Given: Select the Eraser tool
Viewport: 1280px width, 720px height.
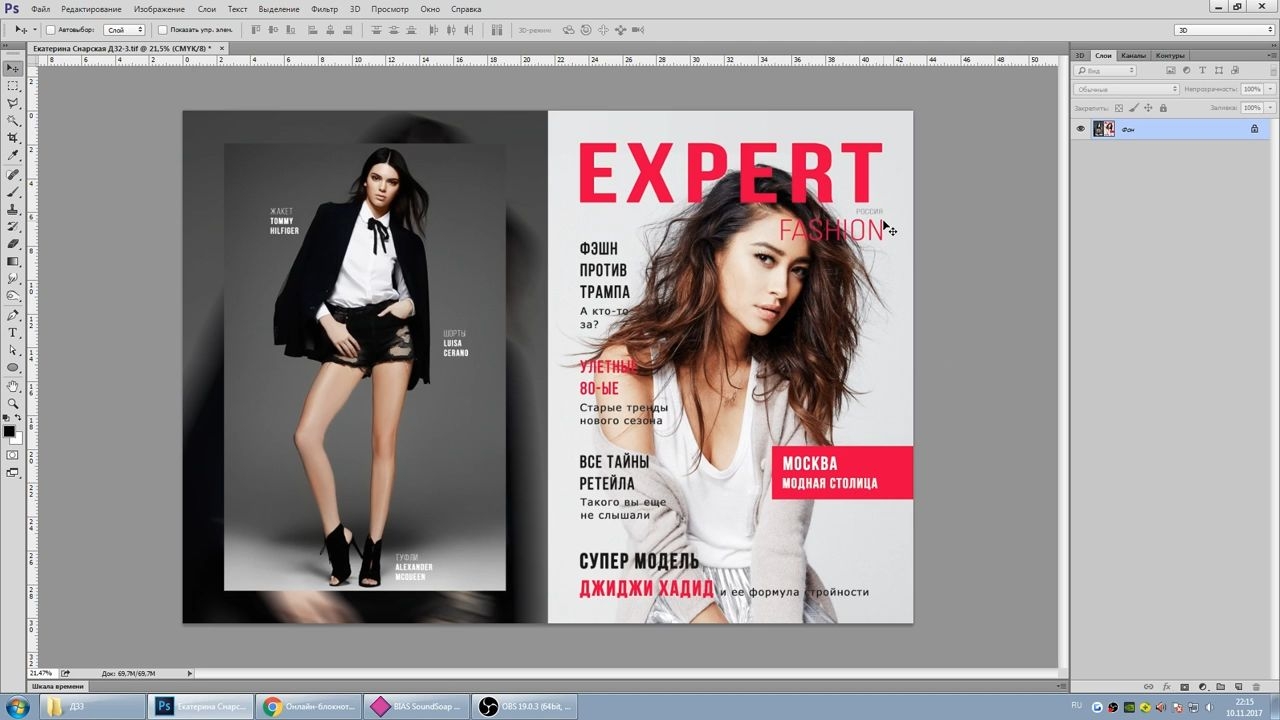Looking at the screenshot, I should coord(13,243).
